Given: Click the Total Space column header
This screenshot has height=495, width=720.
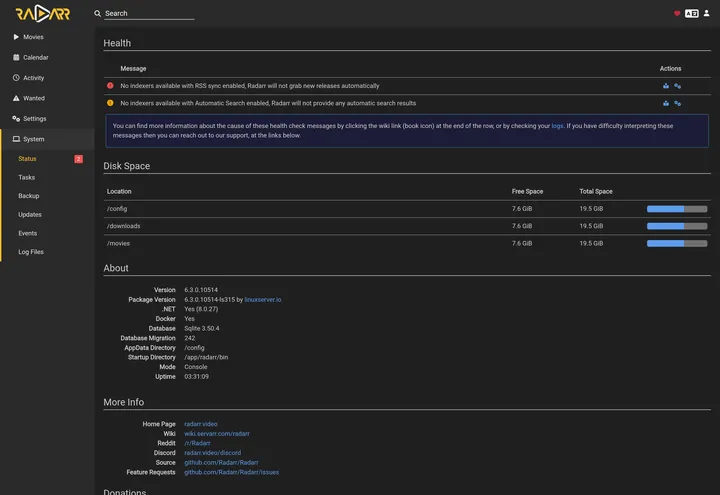Looking at the screenshot, I should click(596, 191).
